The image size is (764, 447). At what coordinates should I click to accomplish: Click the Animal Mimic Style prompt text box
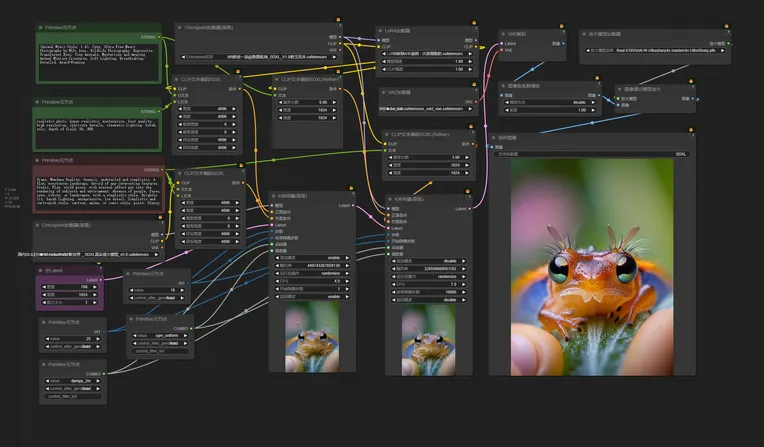pos(98,63)
